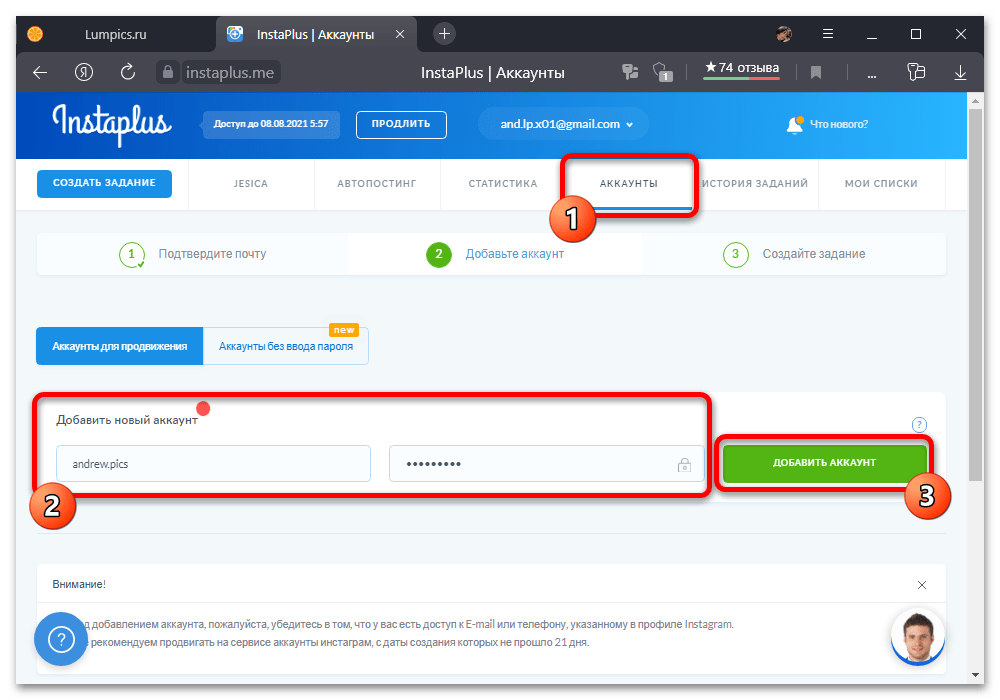Image resolution: width=1000 pixels, height=700 pixels.
Task: Expand the and.lp.x01@gmail.com account dropdown
Action: (562, 124)
